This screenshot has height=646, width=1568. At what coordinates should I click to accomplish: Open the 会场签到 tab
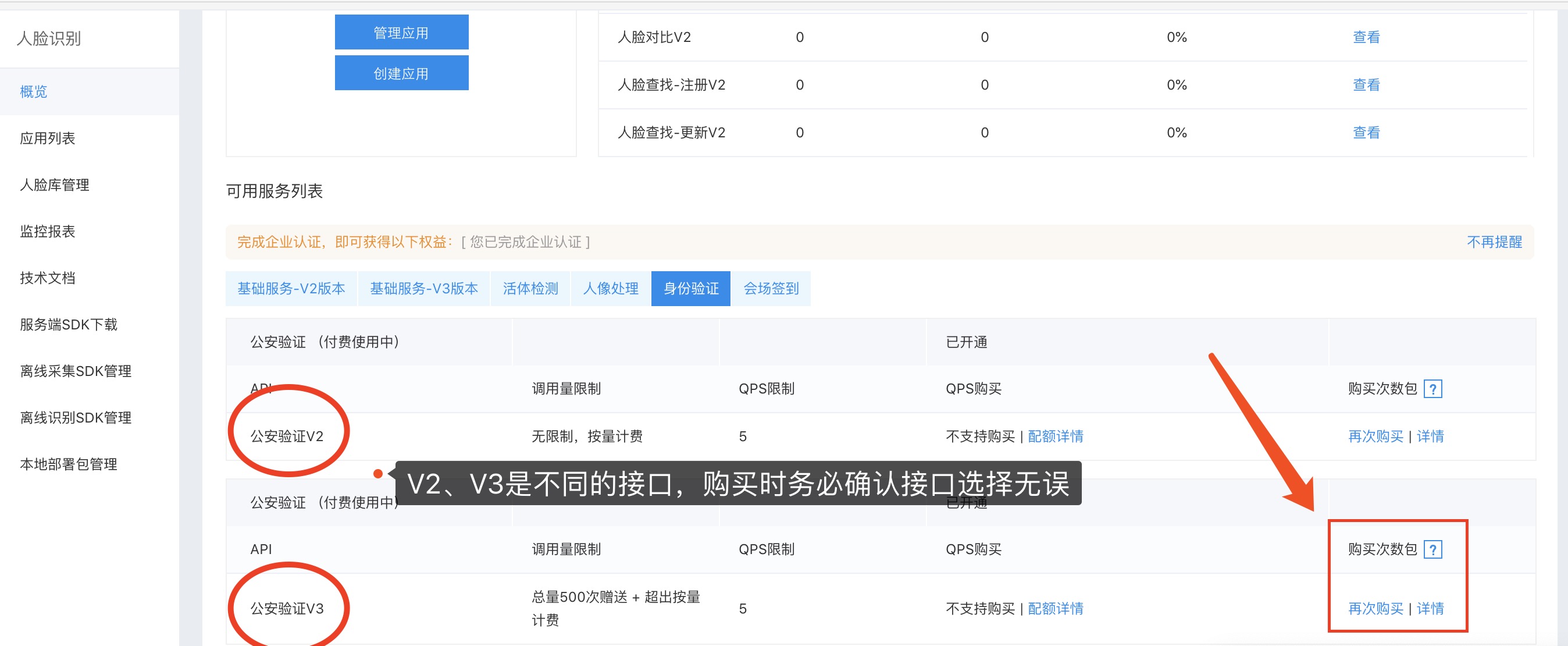771,288
